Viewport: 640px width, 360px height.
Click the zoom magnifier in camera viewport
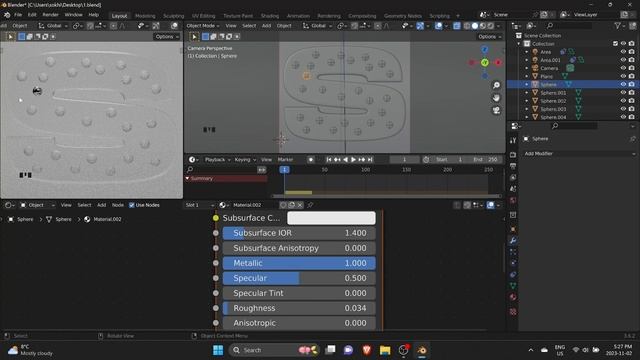(496, 85)
